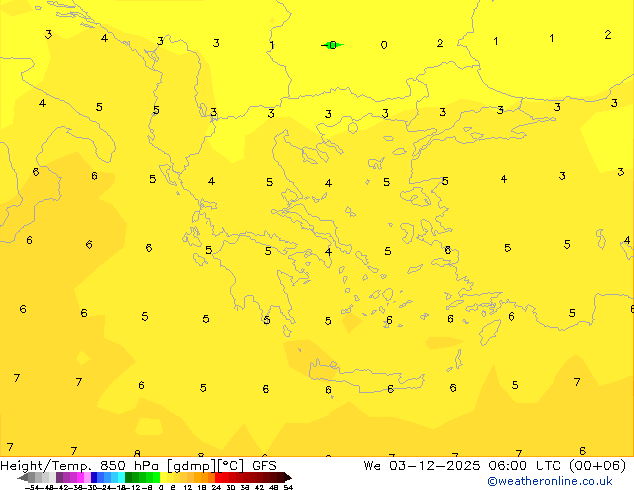
Task: Select the dark blue swatch in the legend
Action: pyautogui.click(x=94, y=477)
